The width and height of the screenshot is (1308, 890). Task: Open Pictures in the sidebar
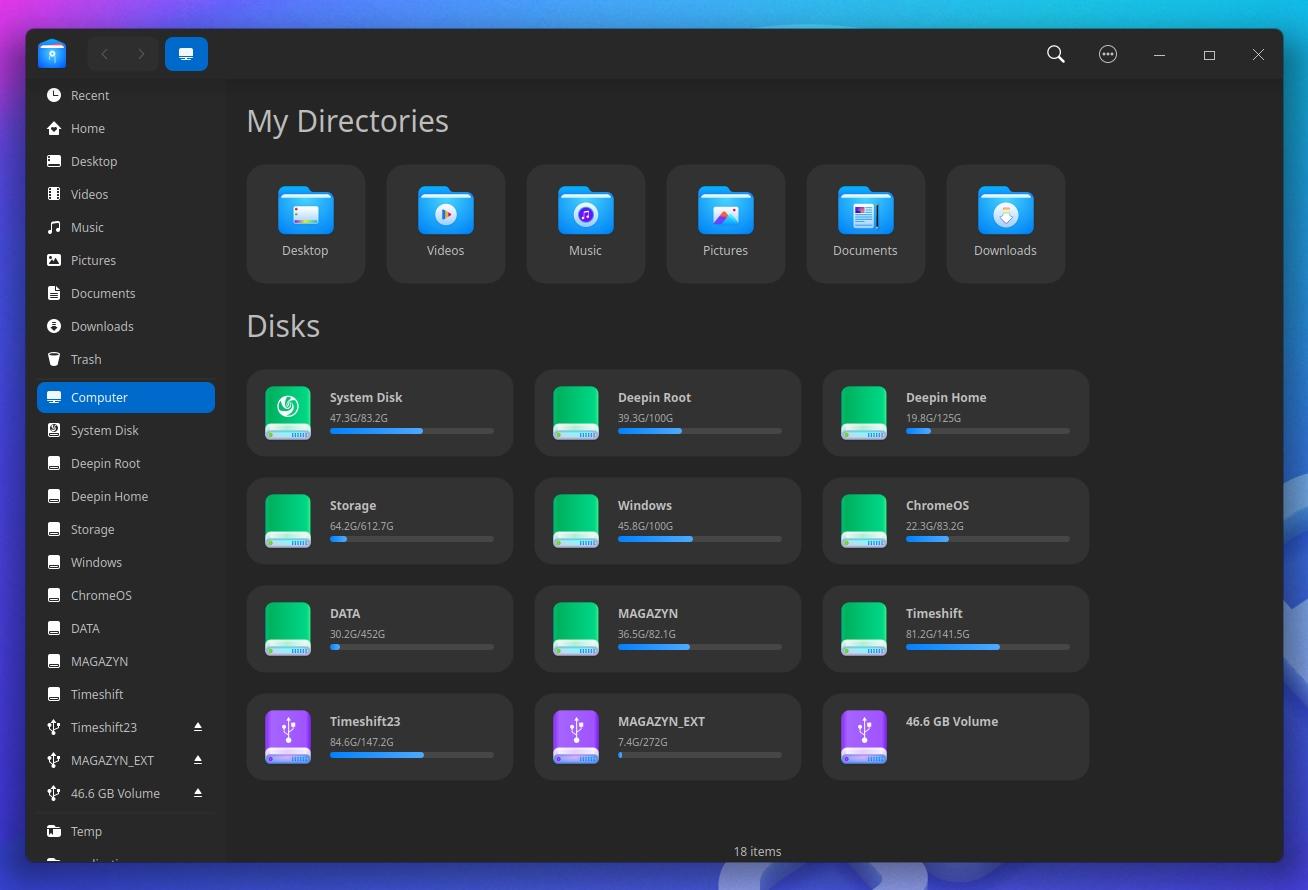(x=126, y=260)
